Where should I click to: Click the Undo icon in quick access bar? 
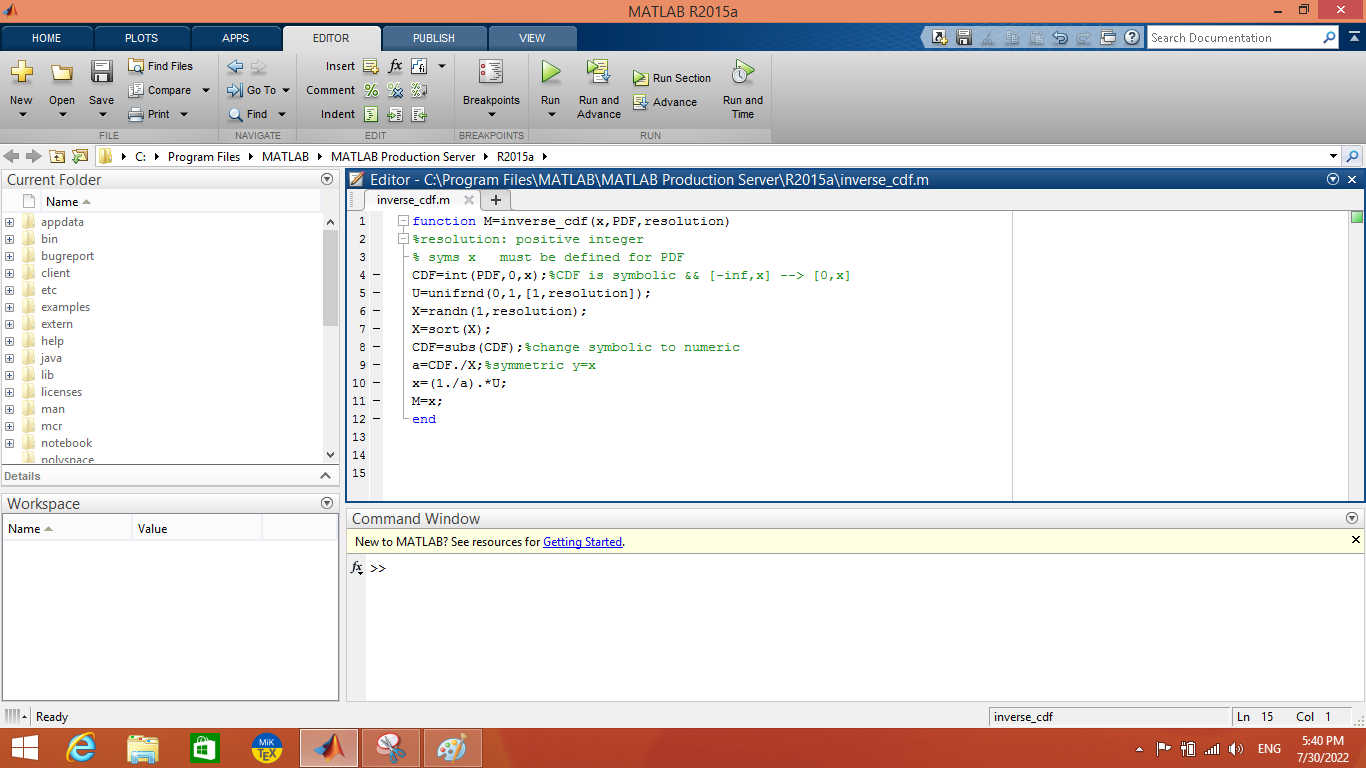[x=1060, y=38]
